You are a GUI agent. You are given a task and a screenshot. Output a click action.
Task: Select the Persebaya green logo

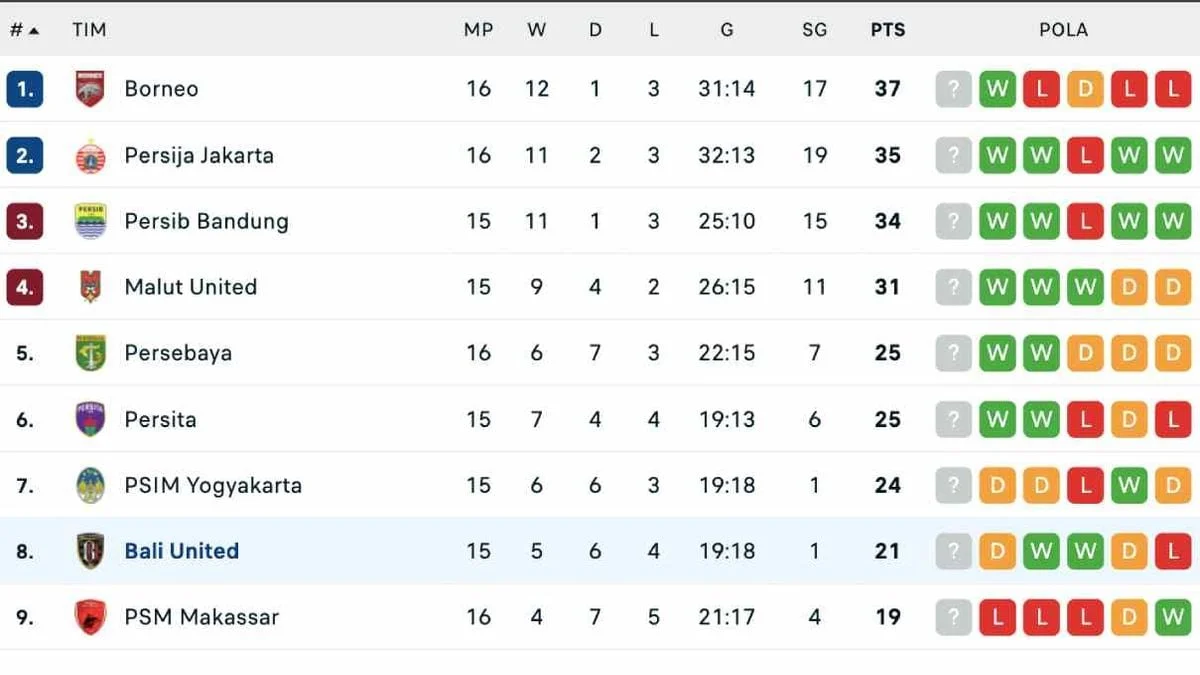coord(91,353)
